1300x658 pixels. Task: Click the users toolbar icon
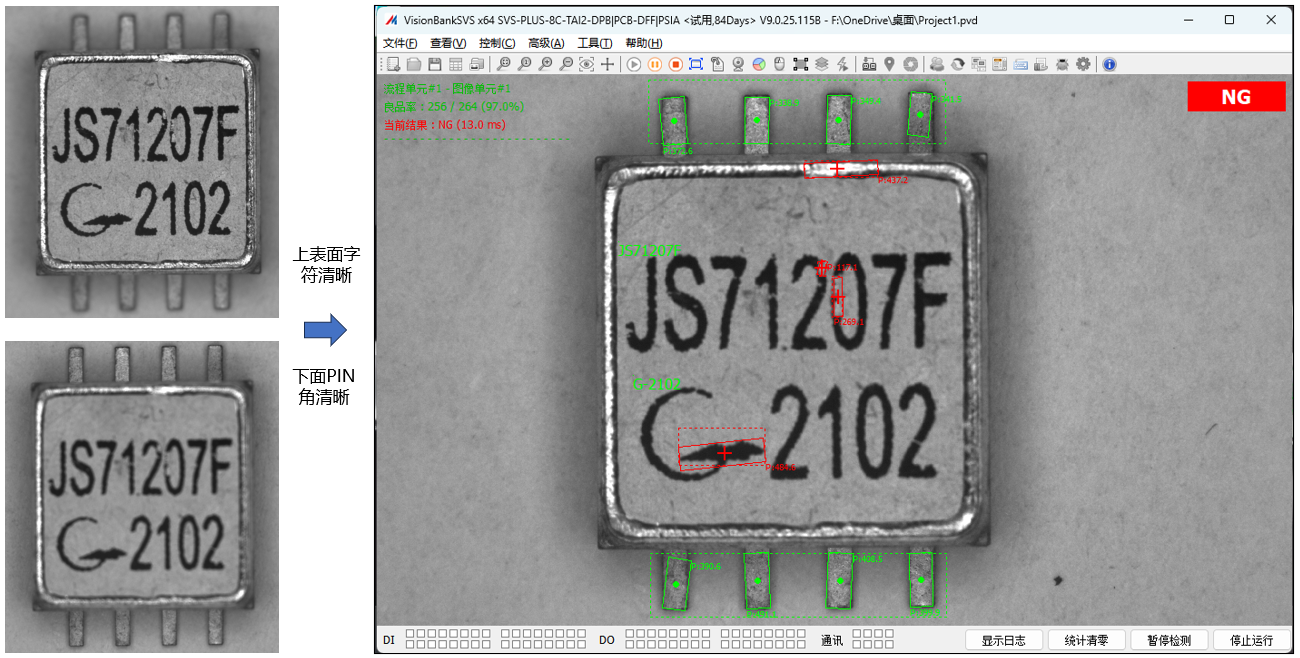(x=937, y=64)
